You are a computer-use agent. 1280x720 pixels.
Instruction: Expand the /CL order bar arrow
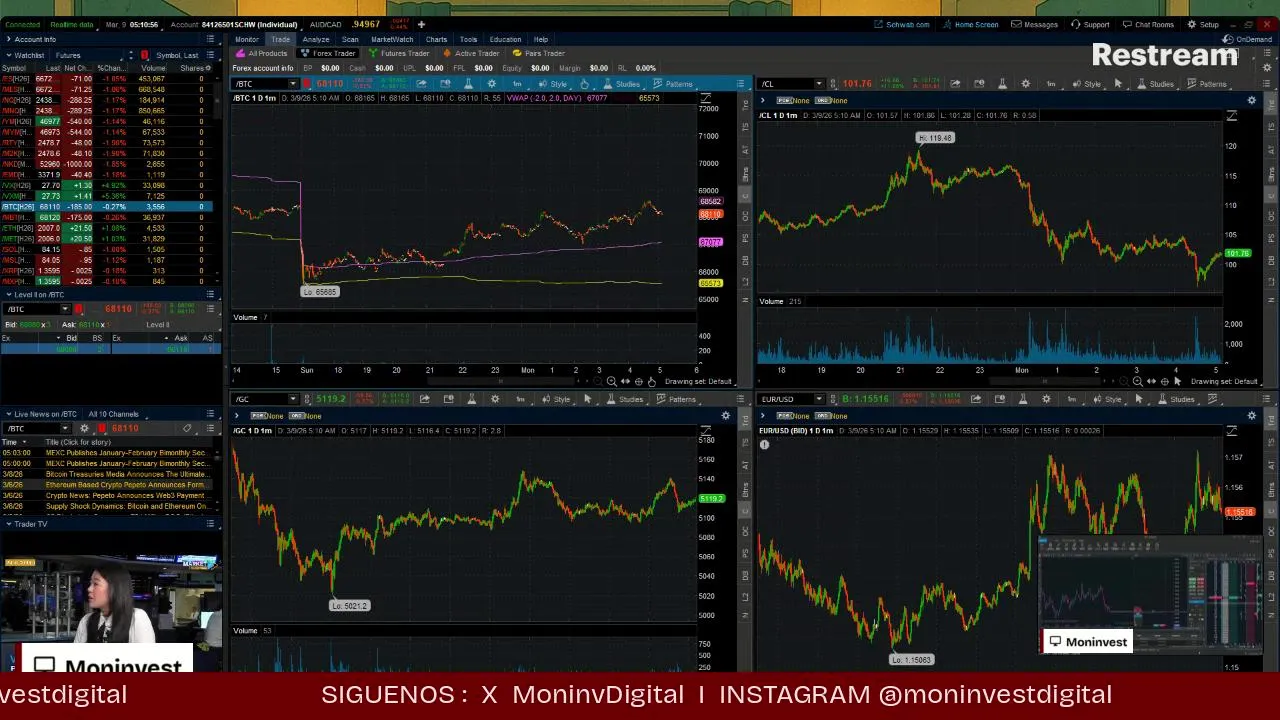(x=764, y=100)
